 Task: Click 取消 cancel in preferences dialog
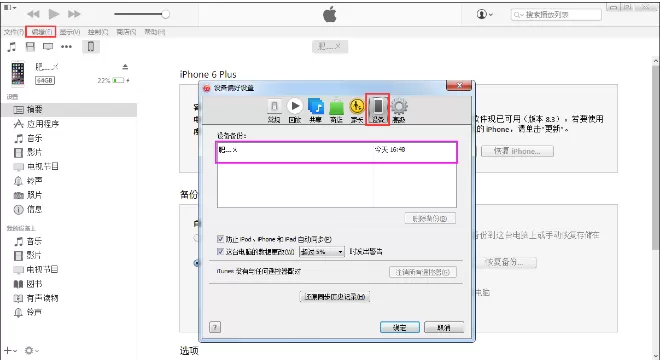(444, 328)
